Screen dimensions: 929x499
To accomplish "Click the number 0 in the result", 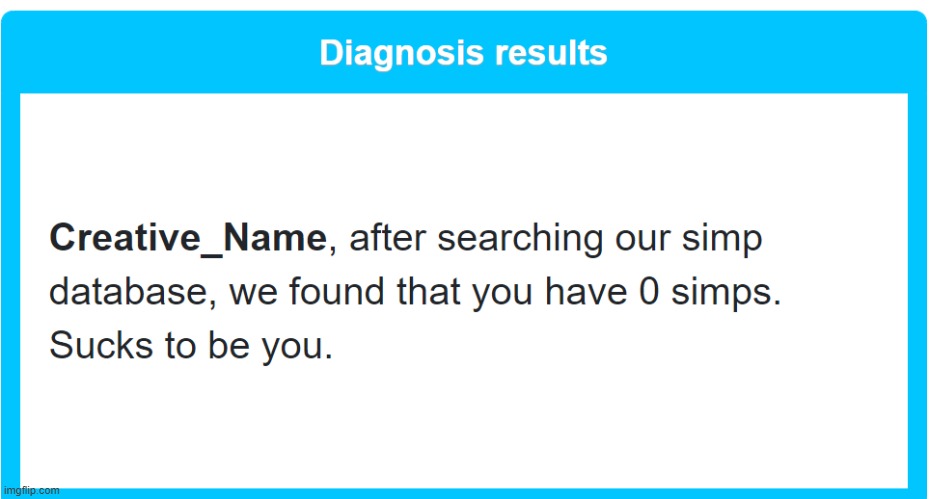I will click(649, 292).
